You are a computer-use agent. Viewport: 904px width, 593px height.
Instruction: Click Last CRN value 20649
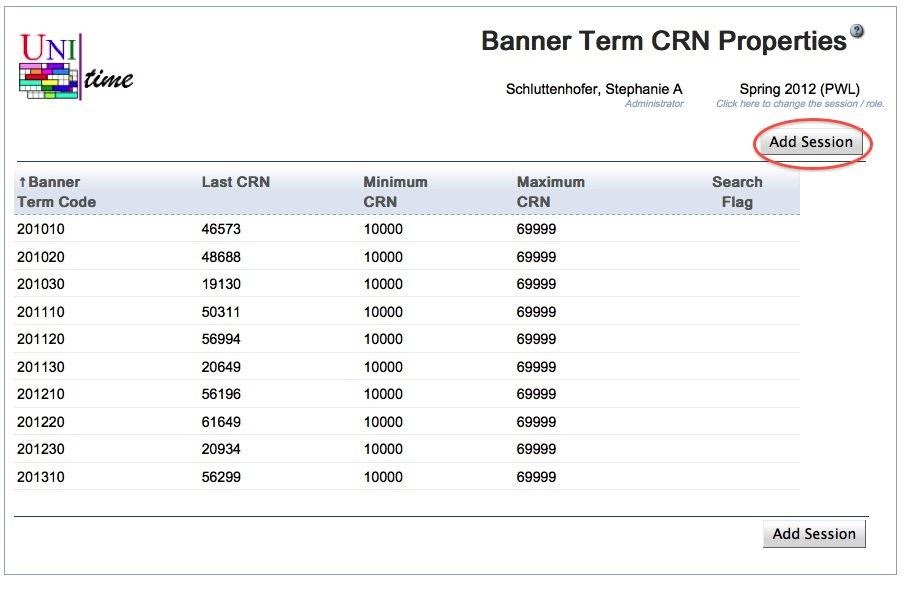(221, 367)
